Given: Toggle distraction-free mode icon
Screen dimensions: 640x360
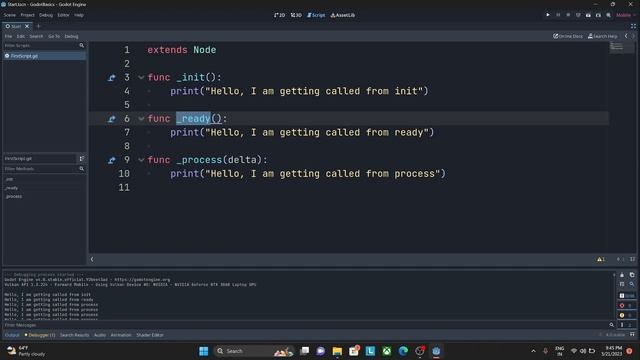Looking at the screenshot, I should (x=633, y=26).
